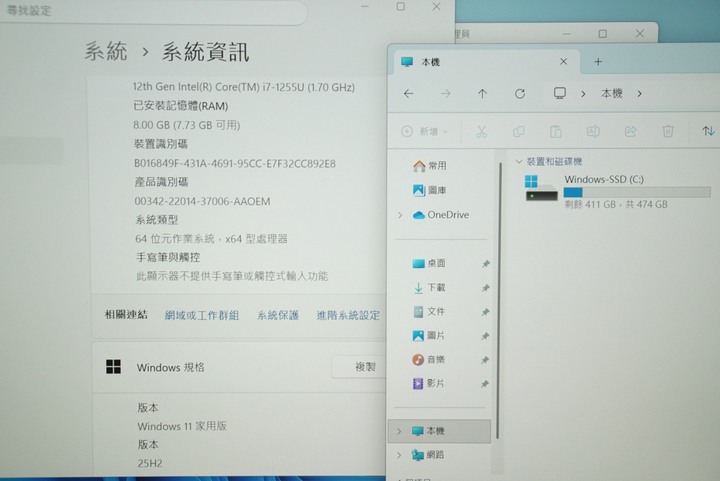Click the pin icon beside 音樂
The image size is (720, 481).
(x=485, y=360)
